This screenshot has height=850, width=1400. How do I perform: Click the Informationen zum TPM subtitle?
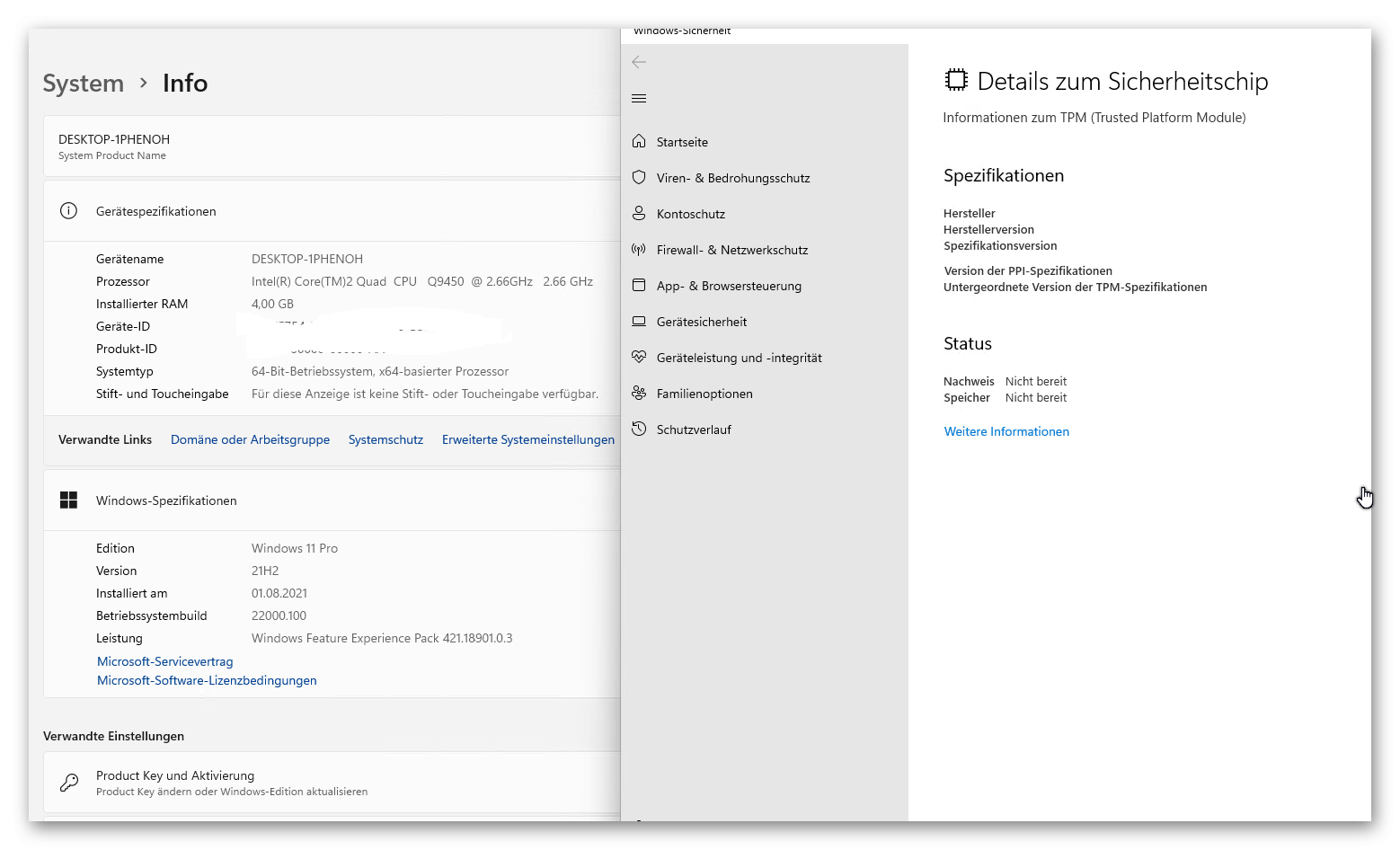pyautogui.click(x=1094, y=118)
